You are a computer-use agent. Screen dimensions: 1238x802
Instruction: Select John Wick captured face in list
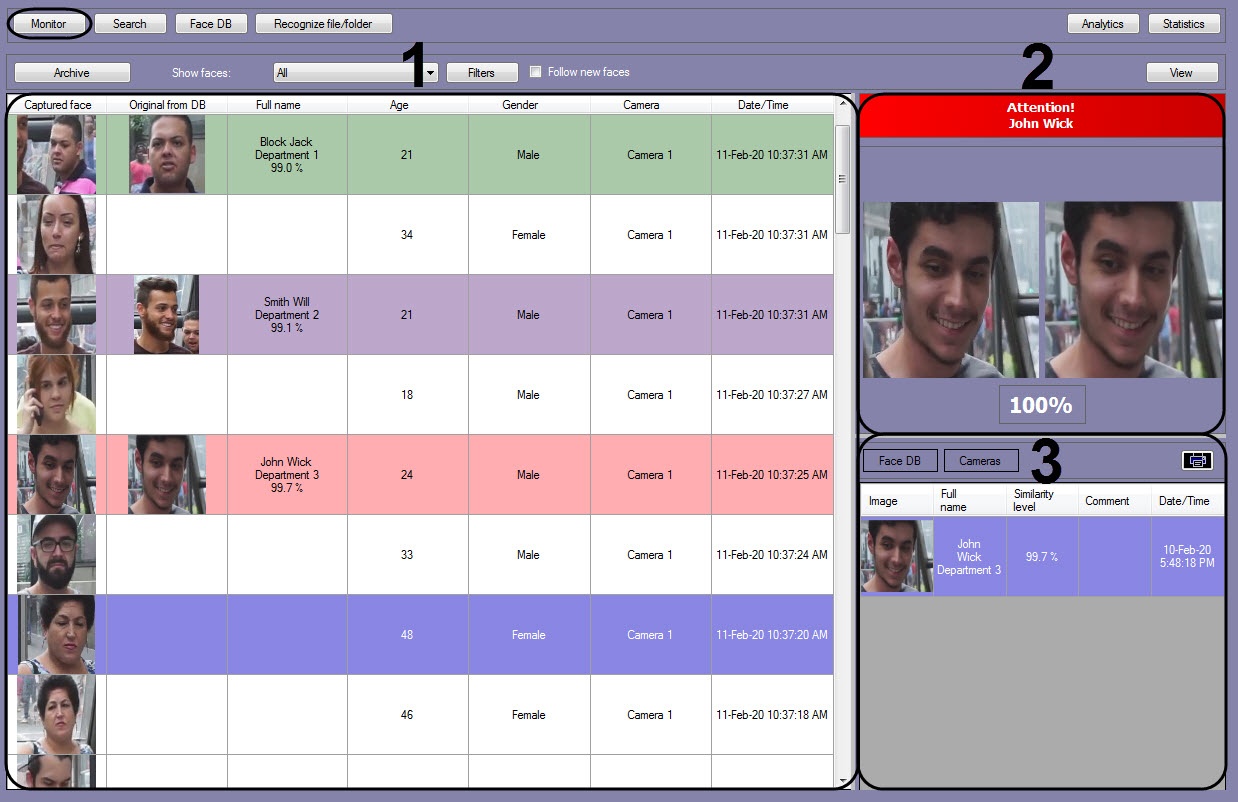tap(57, 474)
